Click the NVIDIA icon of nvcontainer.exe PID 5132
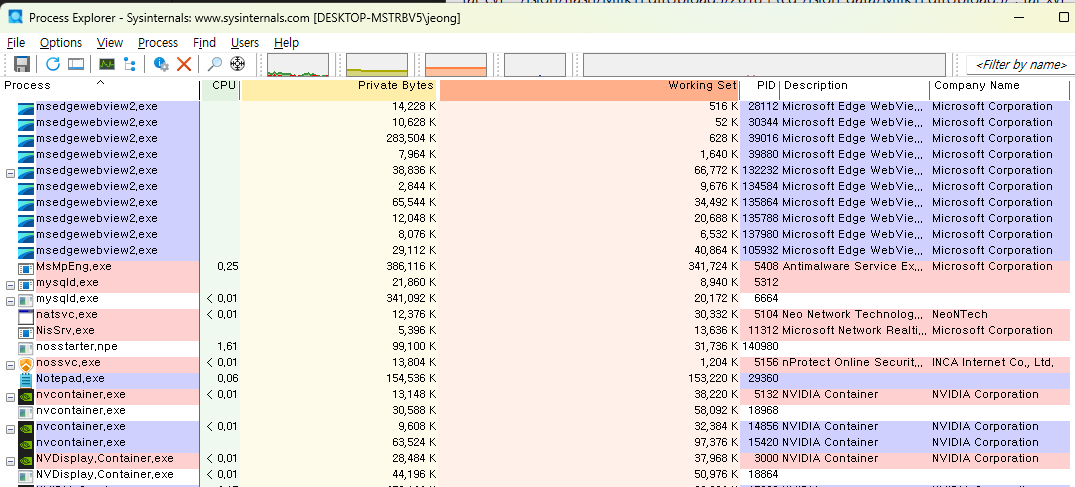The image size is (1075, 487). pos(25,394)
